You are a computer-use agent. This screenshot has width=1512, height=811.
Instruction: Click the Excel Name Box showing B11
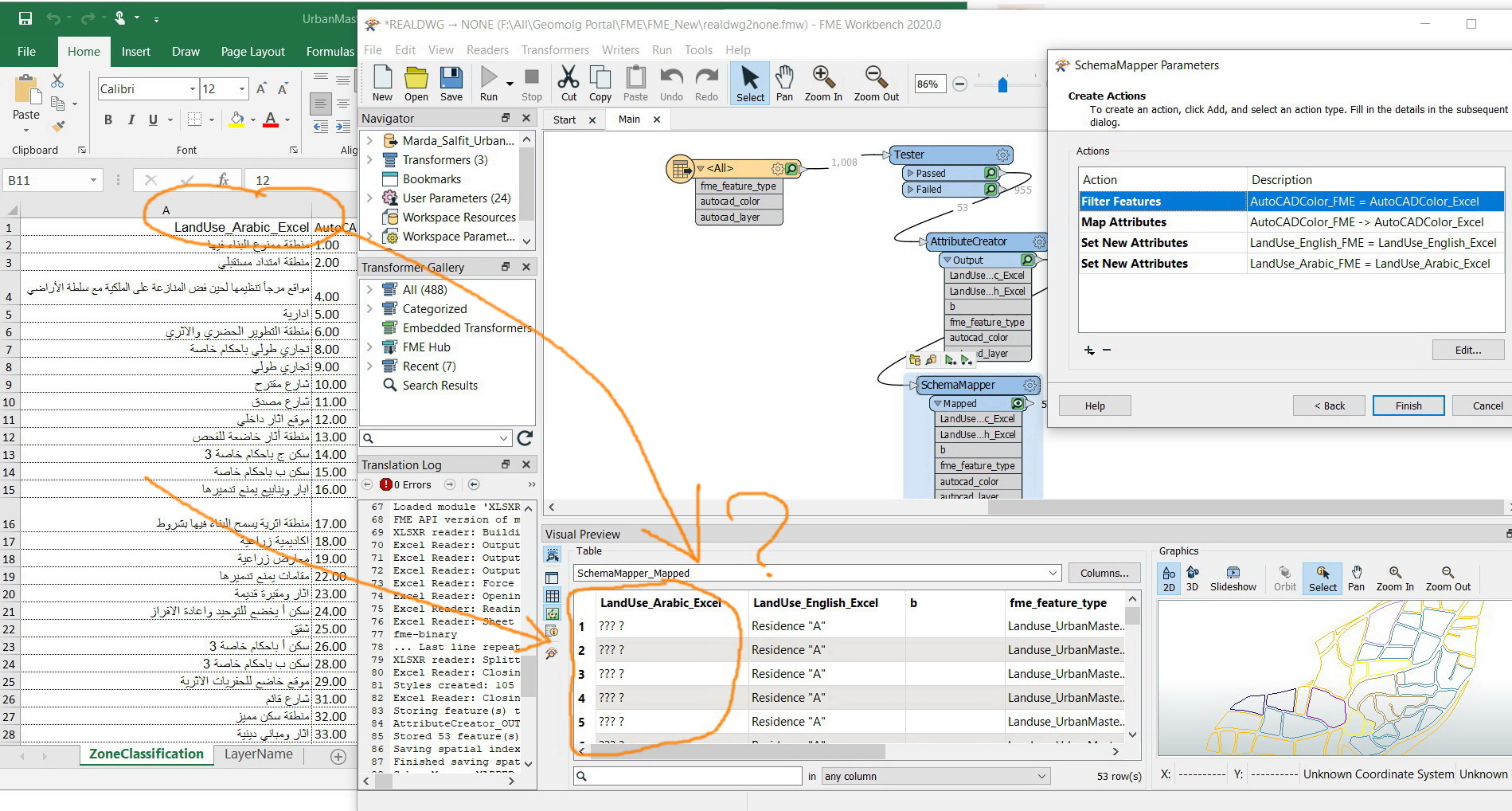coord(53,180)
